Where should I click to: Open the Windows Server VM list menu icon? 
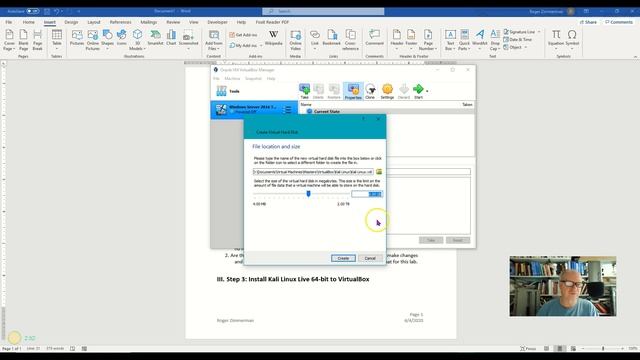[287, 109]
